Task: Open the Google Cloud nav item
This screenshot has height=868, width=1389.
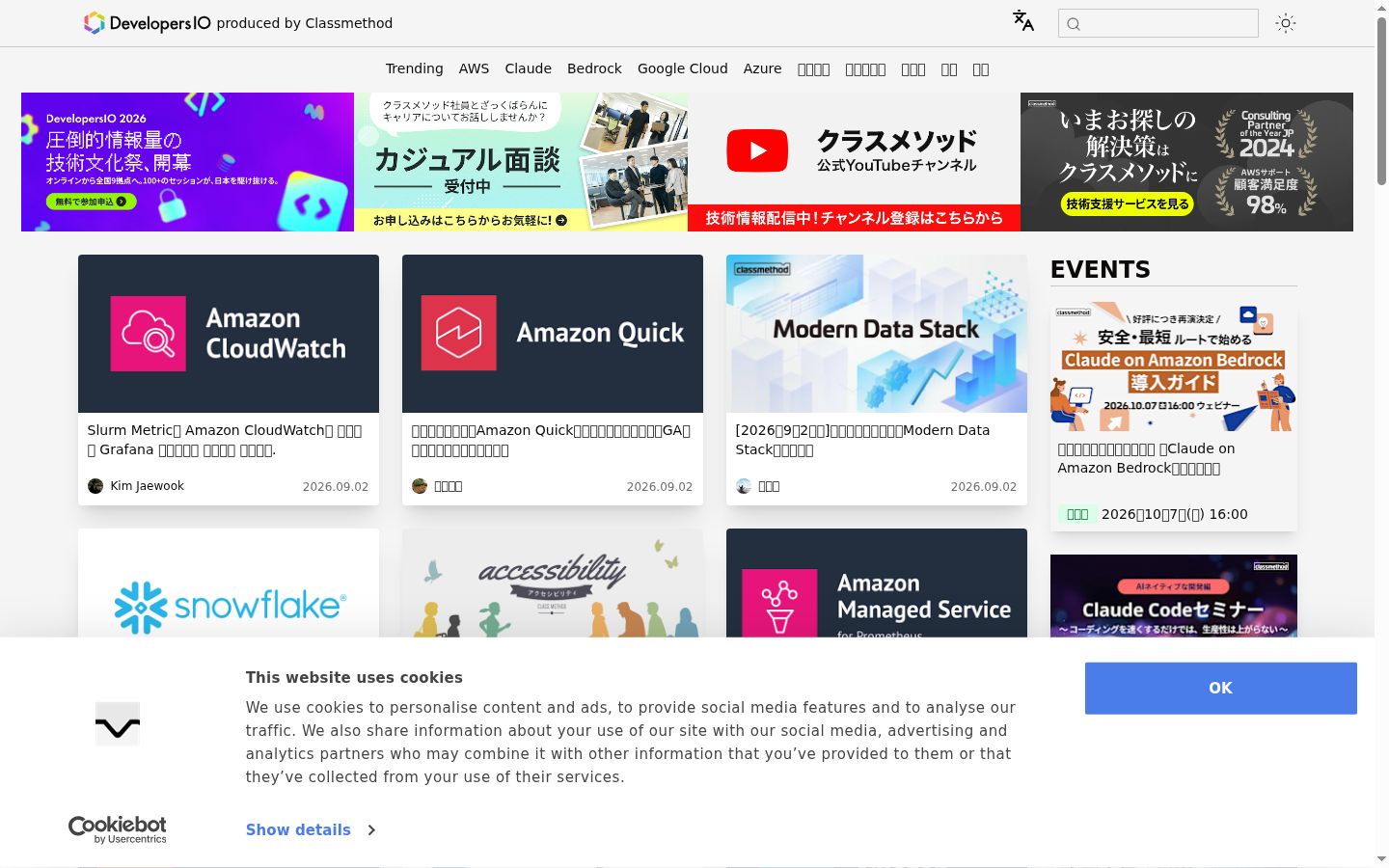Action: pyautogui.click(x=683, y=68)
